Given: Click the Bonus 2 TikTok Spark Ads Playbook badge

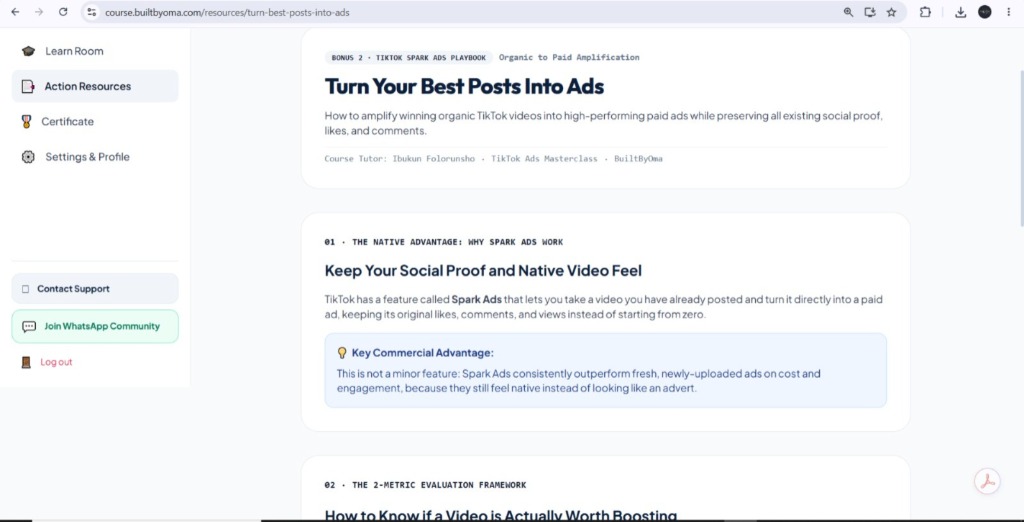Looking at the screenshot, I should click(x=408, y=57).
